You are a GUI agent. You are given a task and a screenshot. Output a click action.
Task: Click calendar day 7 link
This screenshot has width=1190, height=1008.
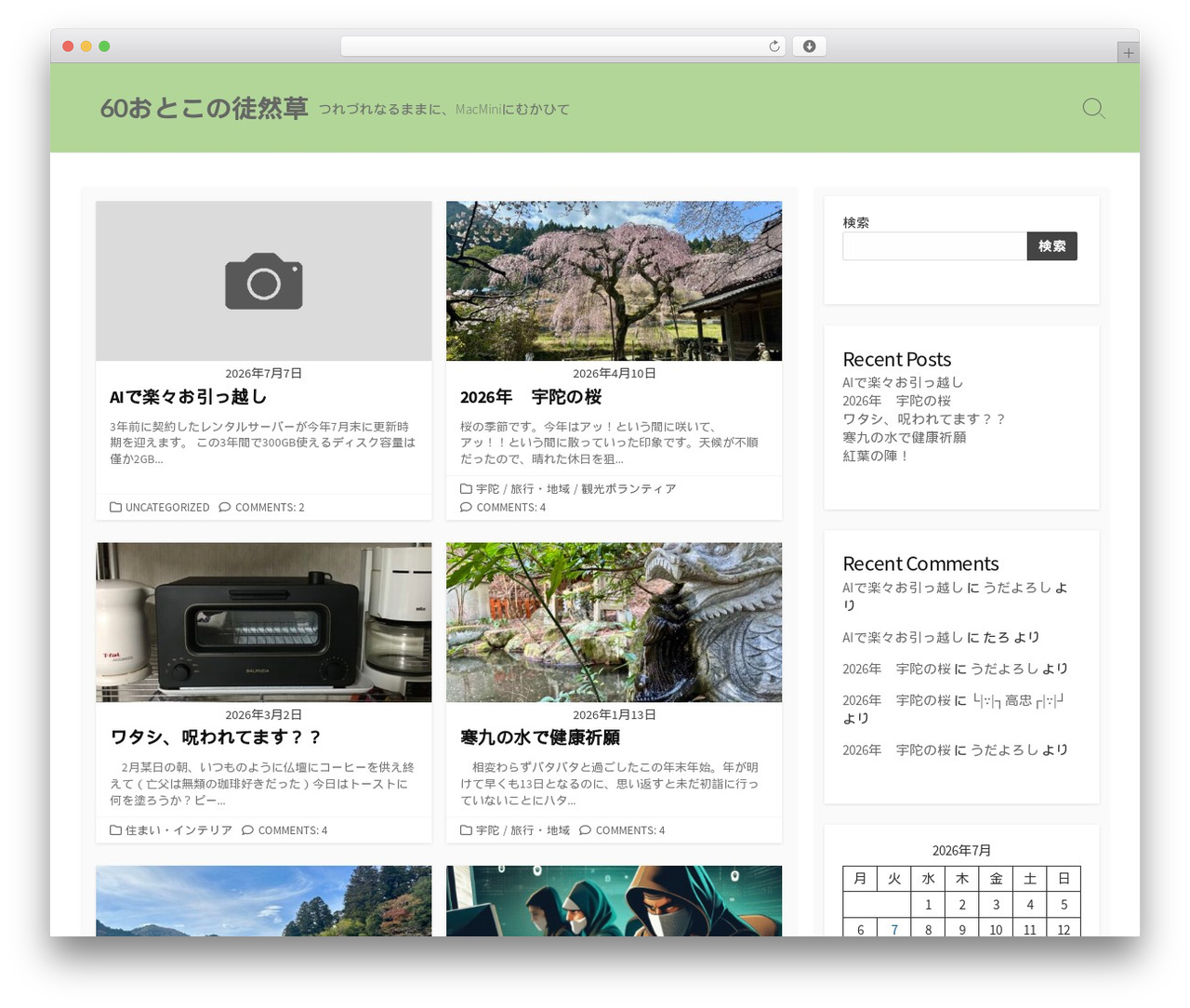[894, 930]
